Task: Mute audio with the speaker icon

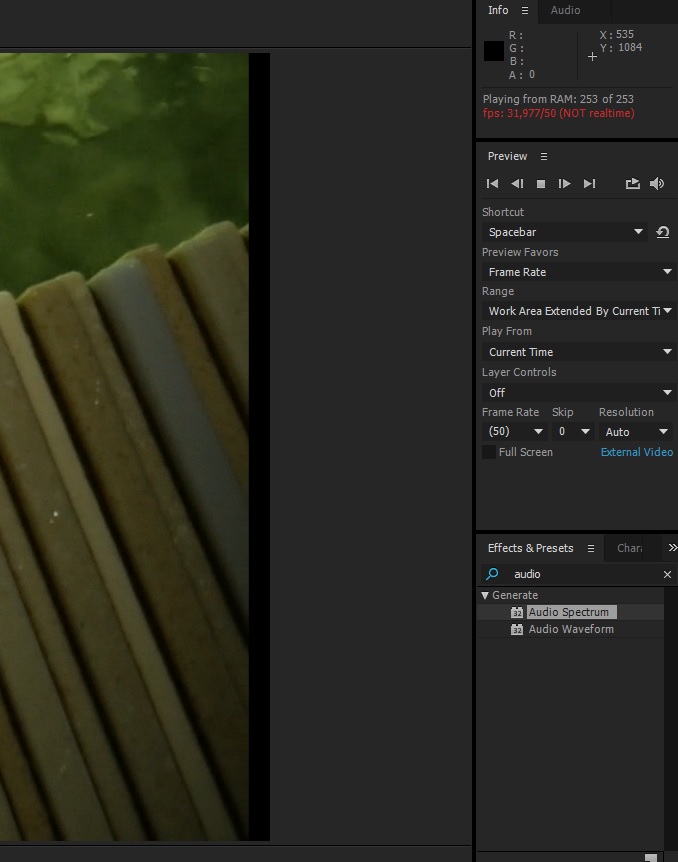Action: (x=657, y=184)
